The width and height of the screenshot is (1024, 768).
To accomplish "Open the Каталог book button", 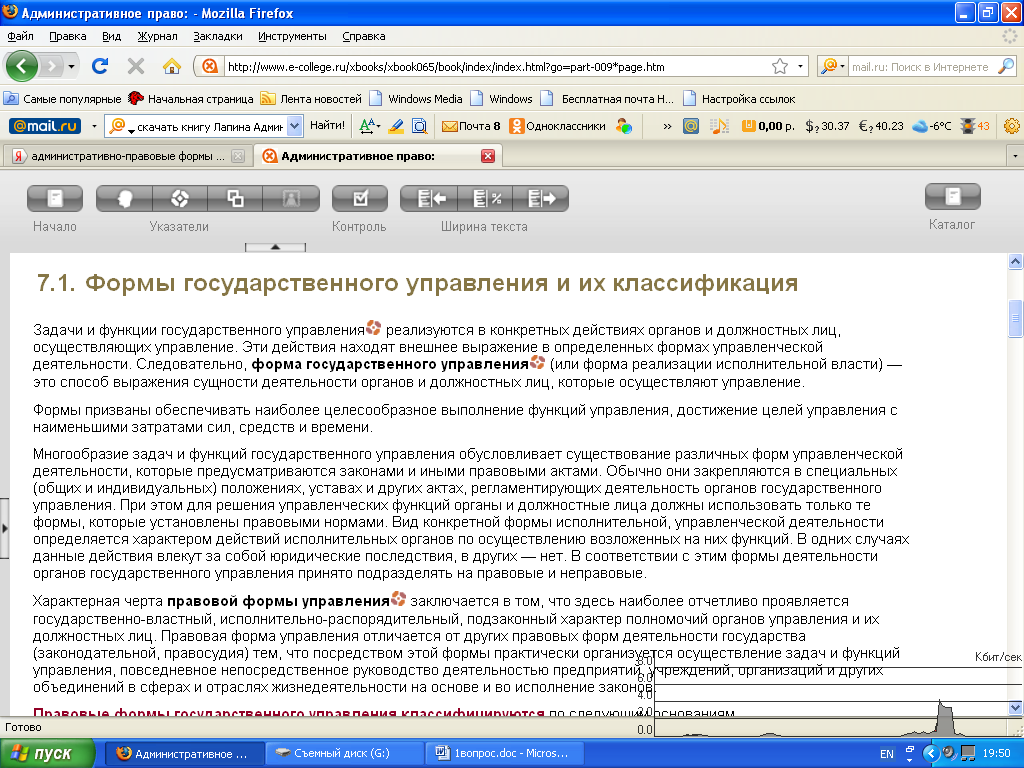I will (x=953, y=197).
